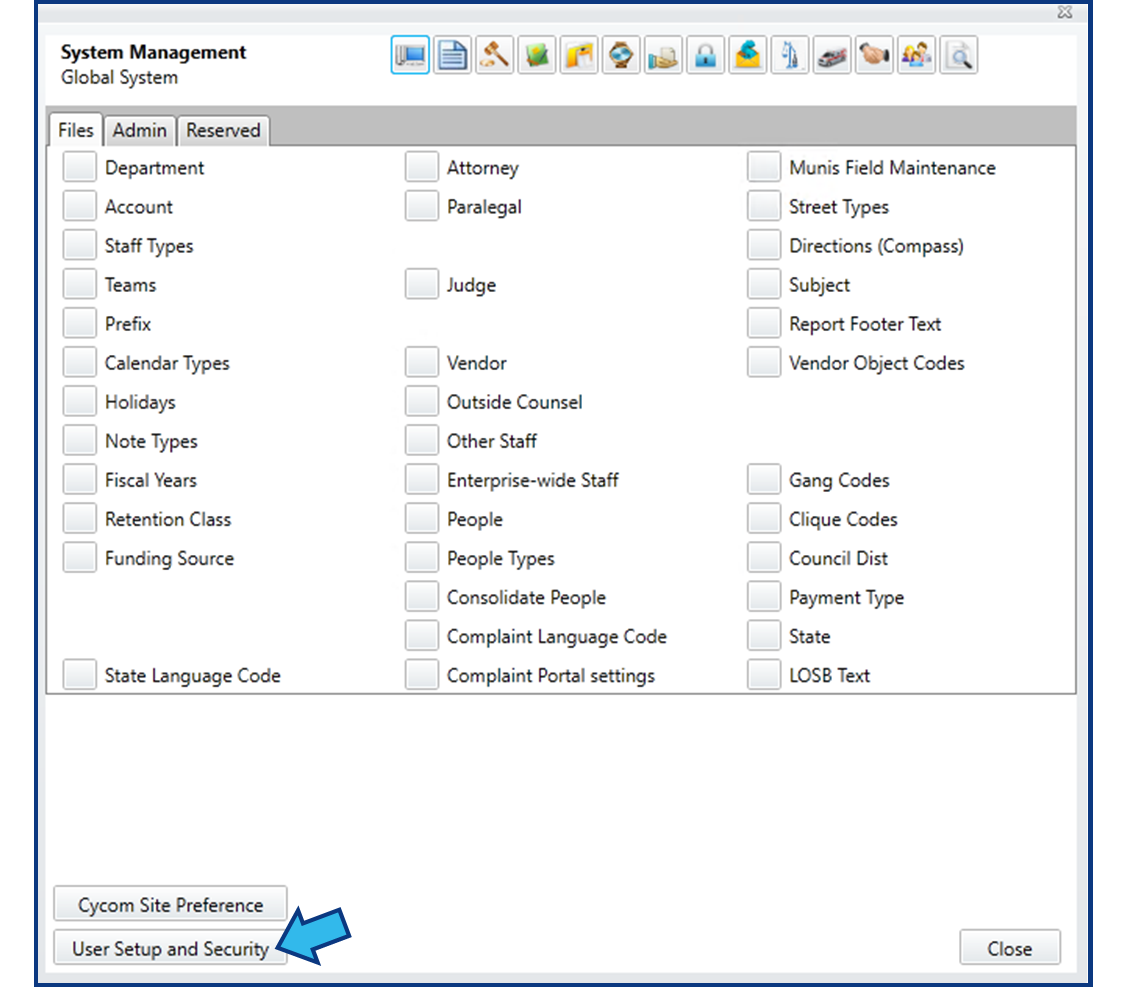Click the square button beside Judge
This screenshot has height=988, width=1124.
coord(422,285)
